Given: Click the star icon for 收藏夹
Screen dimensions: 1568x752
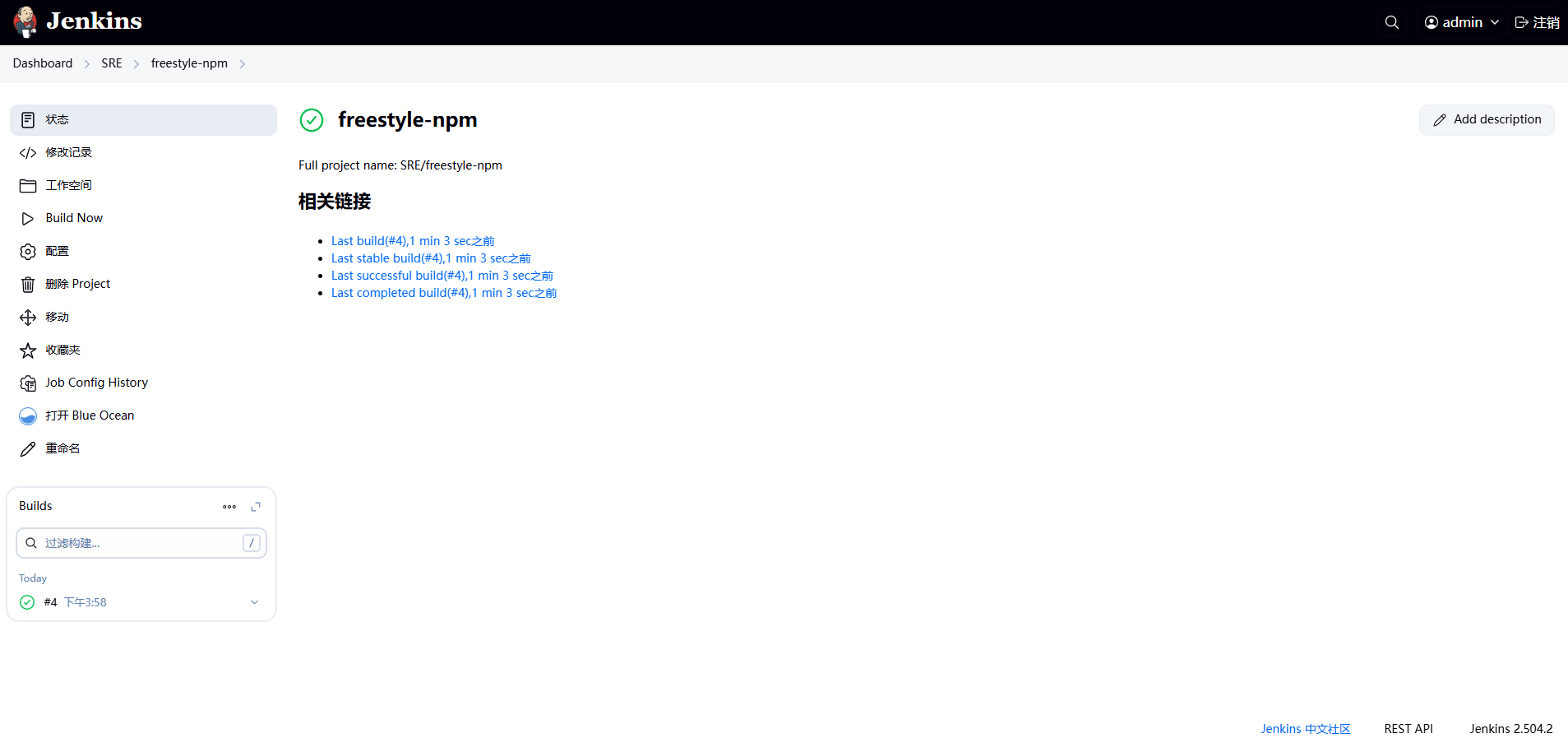Looking at the screenshot, I should [x=28, y=350].
